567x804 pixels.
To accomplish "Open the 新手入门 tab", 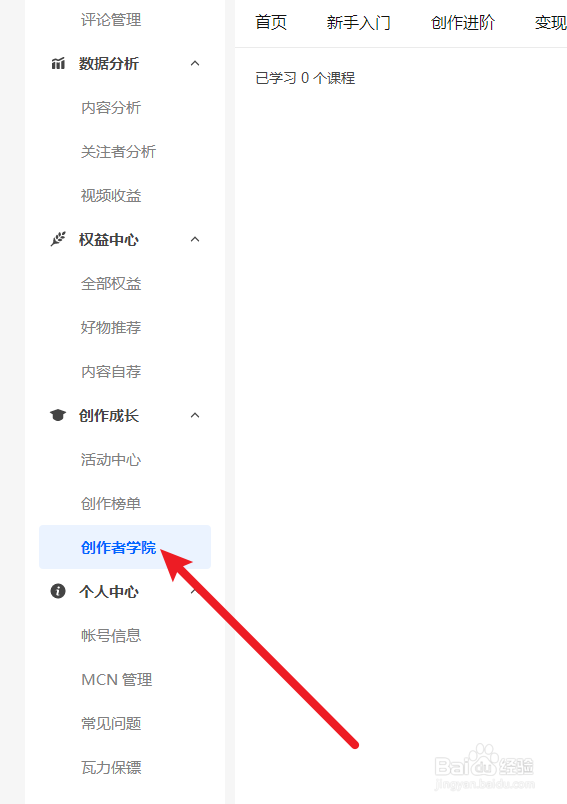I will click(358, 23).
